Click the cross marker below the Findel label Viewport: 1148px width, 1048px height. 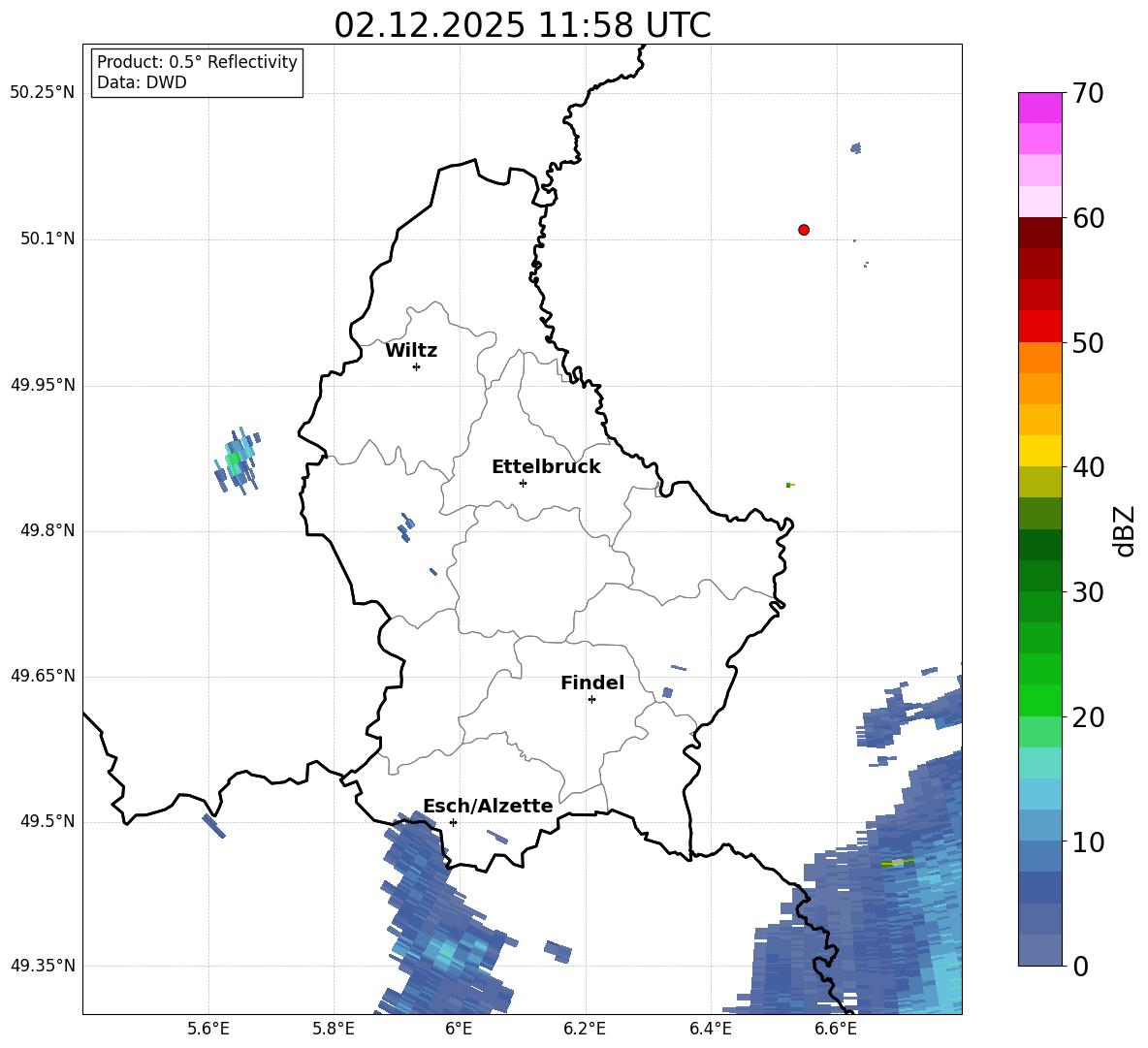(x=591, y=700)
